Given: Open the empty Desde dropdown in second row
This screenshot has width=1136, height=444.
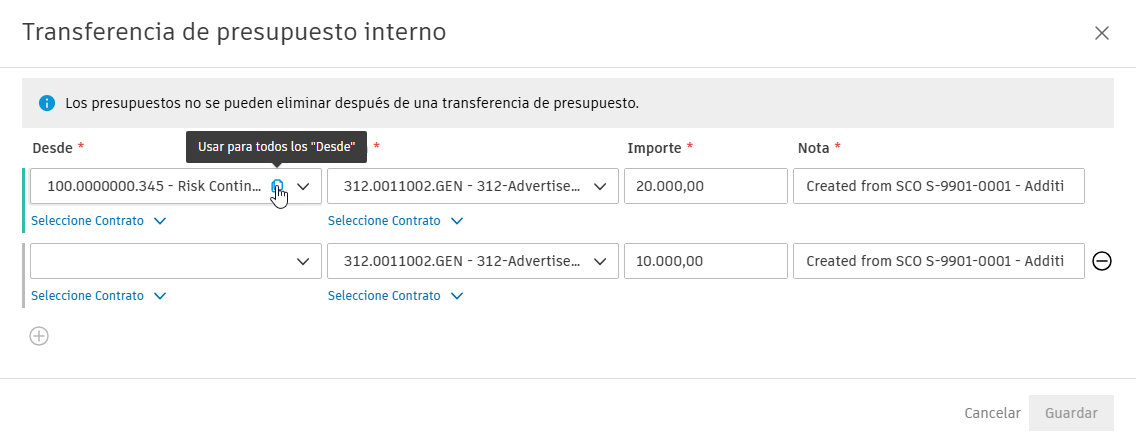Looking at the screenshot, I should (176, 261).
